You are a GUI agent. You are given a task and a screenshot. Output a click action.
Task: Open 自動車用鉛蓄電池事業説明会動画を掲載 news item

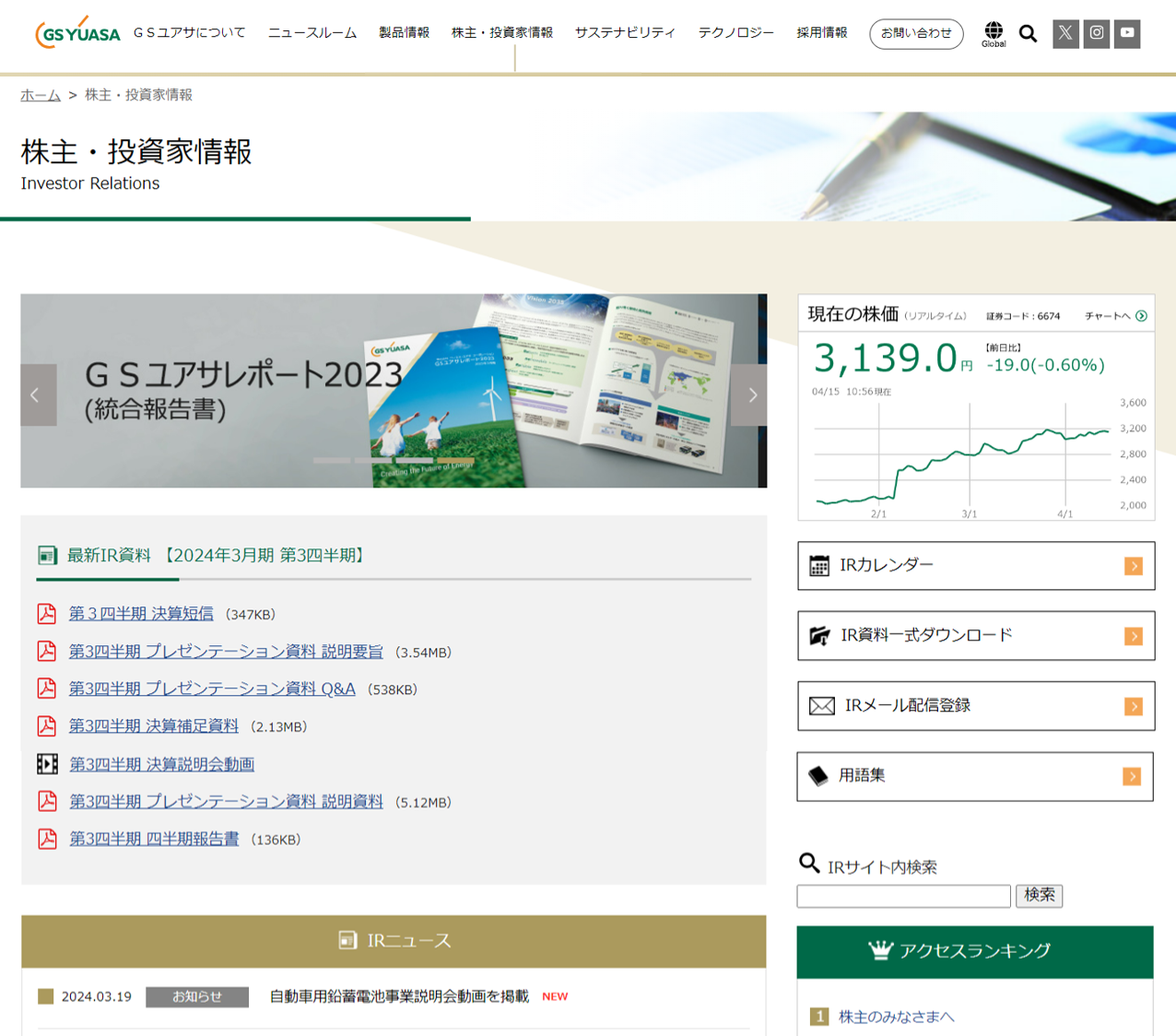(399, 996)
